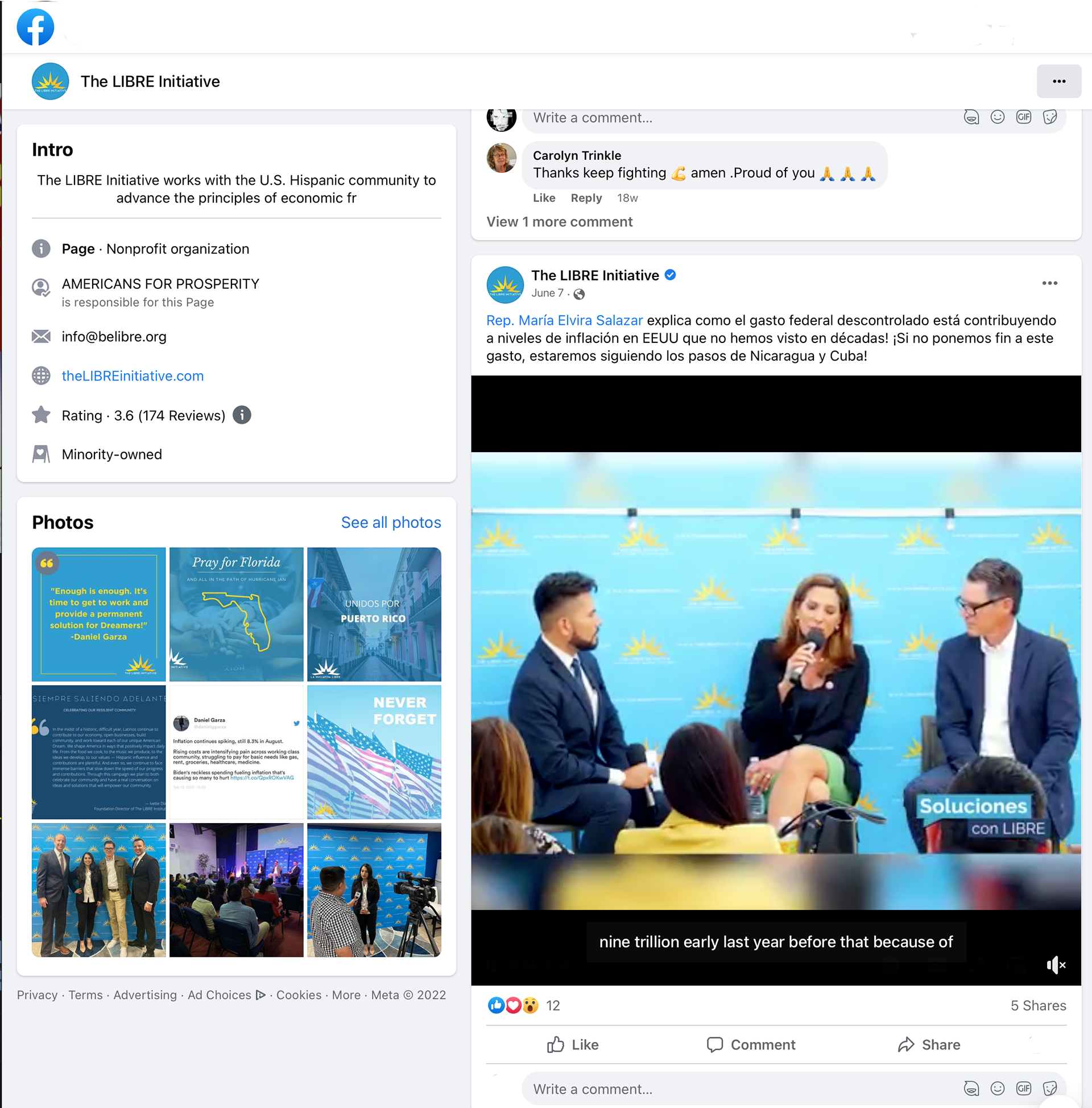The image size is (1092, 1108).
Task: Click the verified badge next to LIBRE Initiative
Action: (x=670, y=275)
